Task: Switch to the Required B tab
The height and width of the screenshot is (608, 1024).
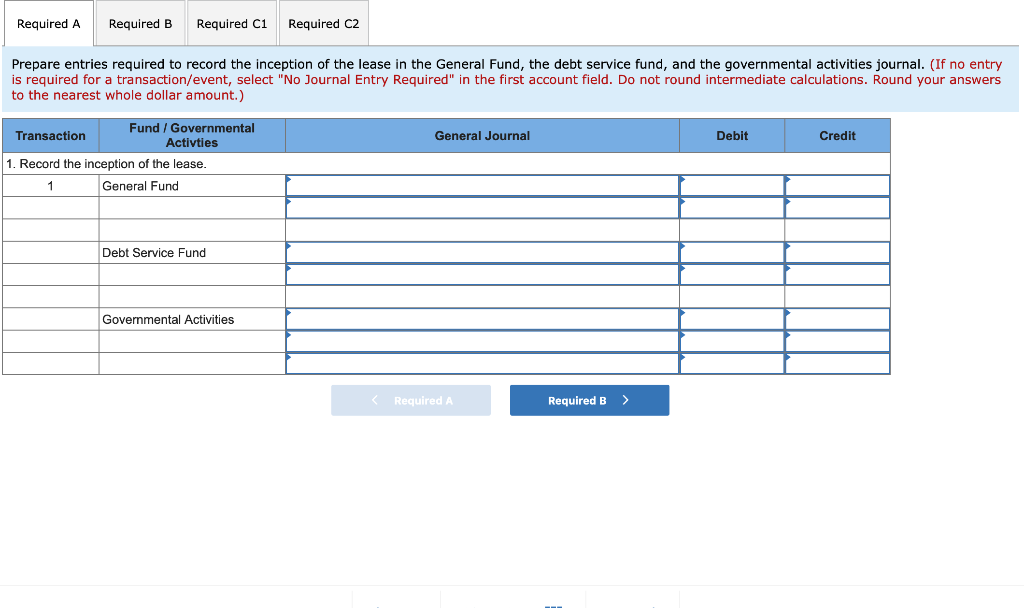Action: click(140, 23)
